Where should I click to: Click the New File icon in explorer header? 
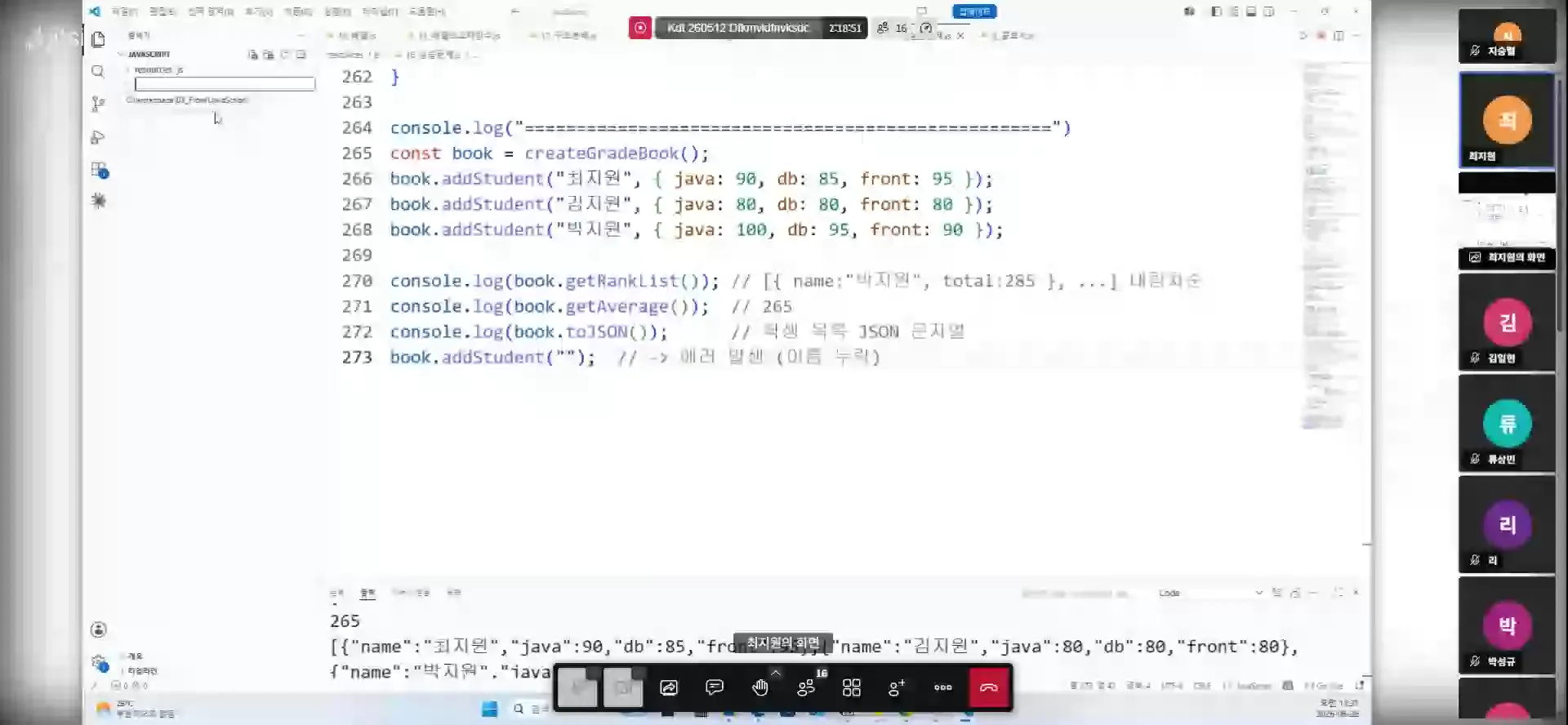[x=253, y=55]
